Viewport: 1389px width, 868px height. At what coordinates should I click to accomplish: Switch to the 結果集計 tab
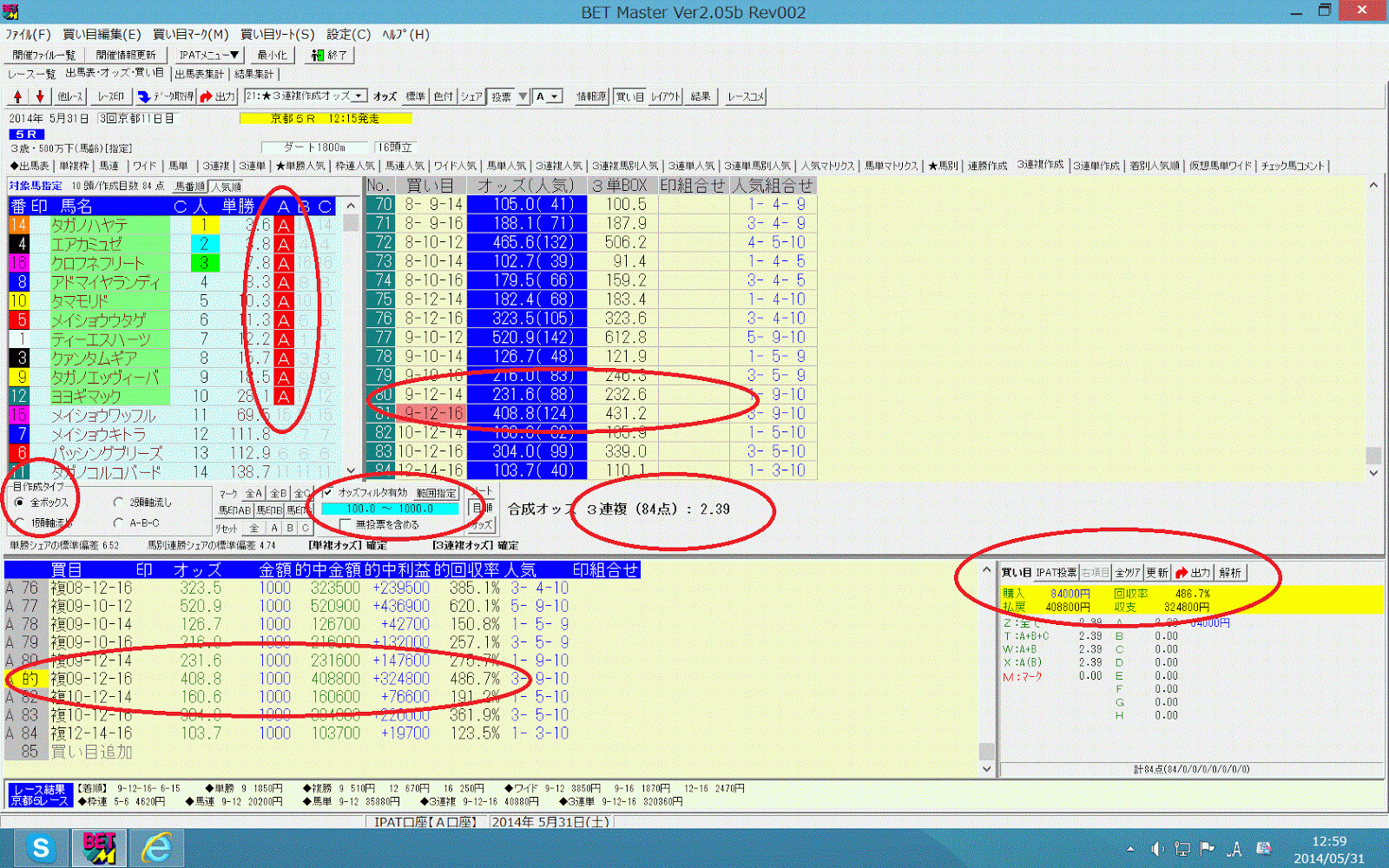254,75
